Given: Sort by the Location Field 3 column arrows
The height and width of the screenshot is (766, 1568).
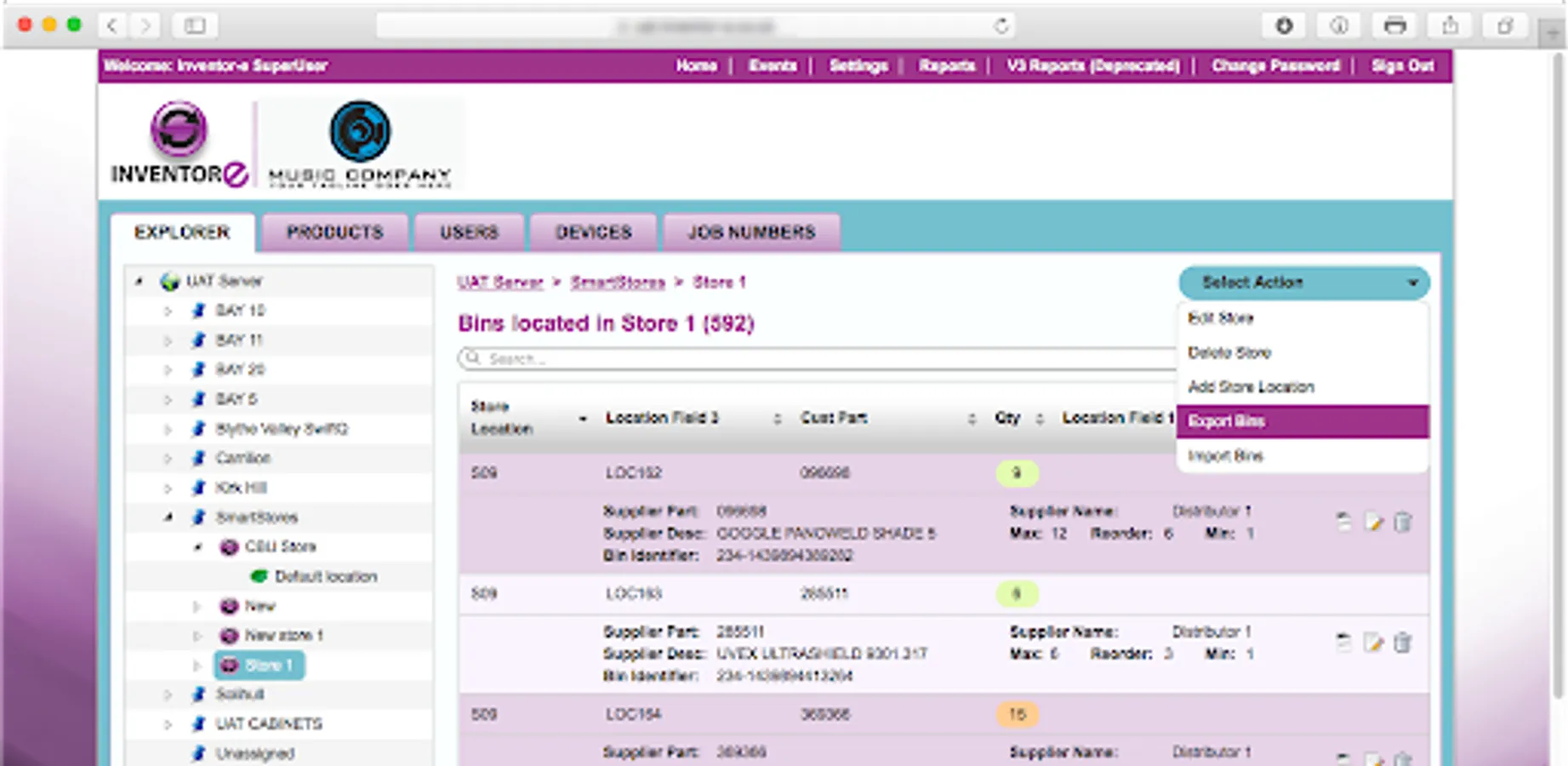Looking at the screenshot, I should tap(777, 419).
